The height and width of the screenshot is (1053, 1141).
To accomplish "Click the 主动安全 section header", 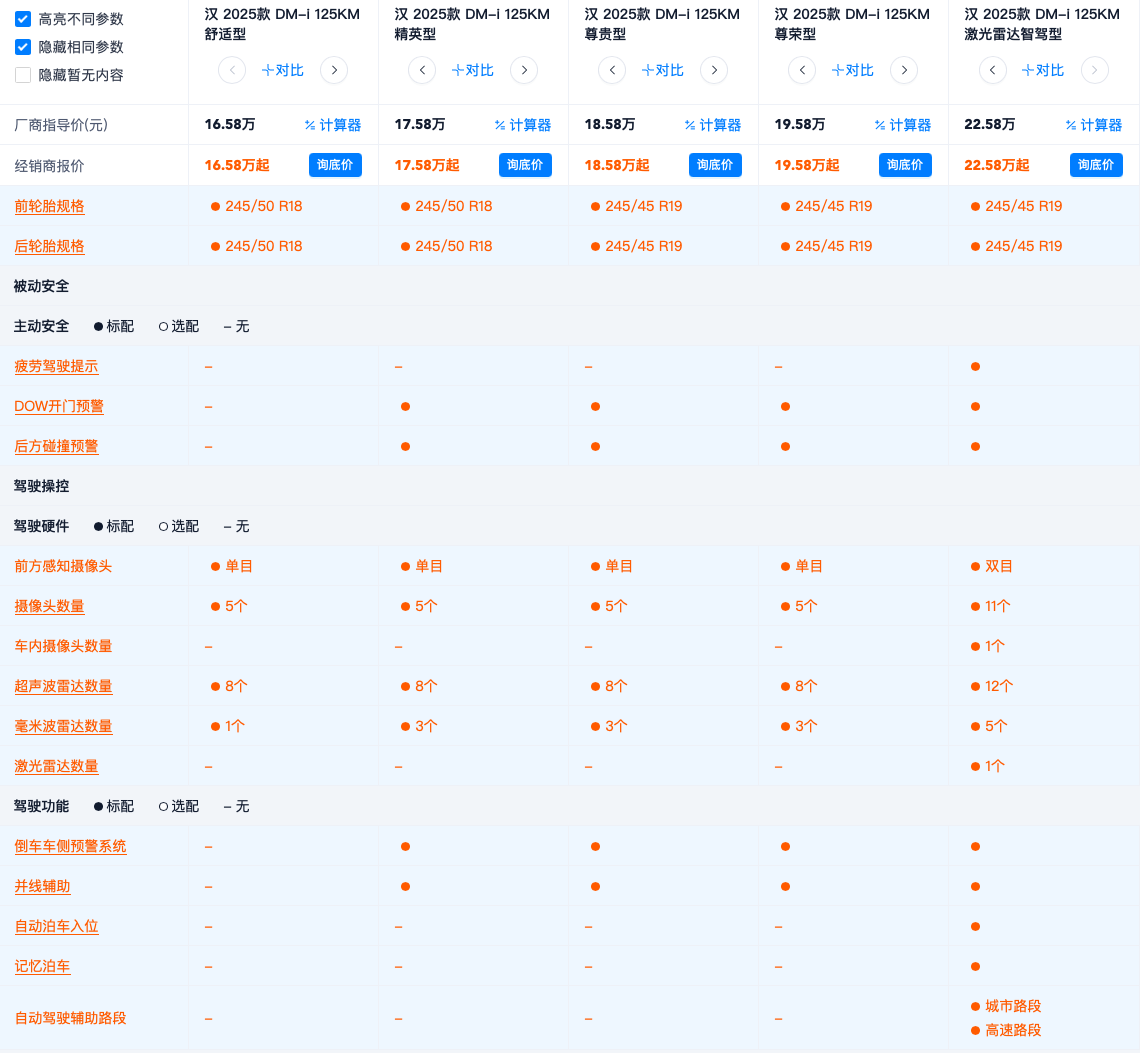I will click(x=41, y=327).
